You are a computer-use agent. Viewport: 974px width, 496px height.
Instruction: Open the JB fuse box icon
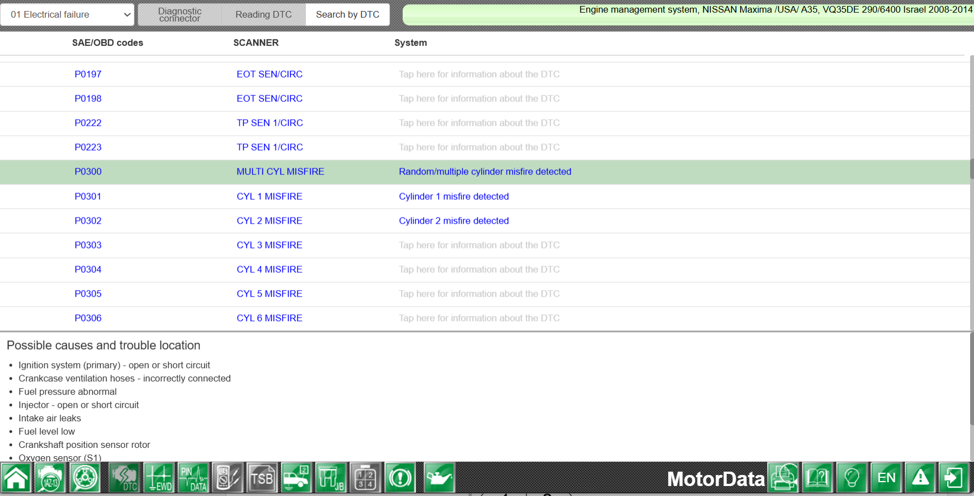tap(331, 478)
